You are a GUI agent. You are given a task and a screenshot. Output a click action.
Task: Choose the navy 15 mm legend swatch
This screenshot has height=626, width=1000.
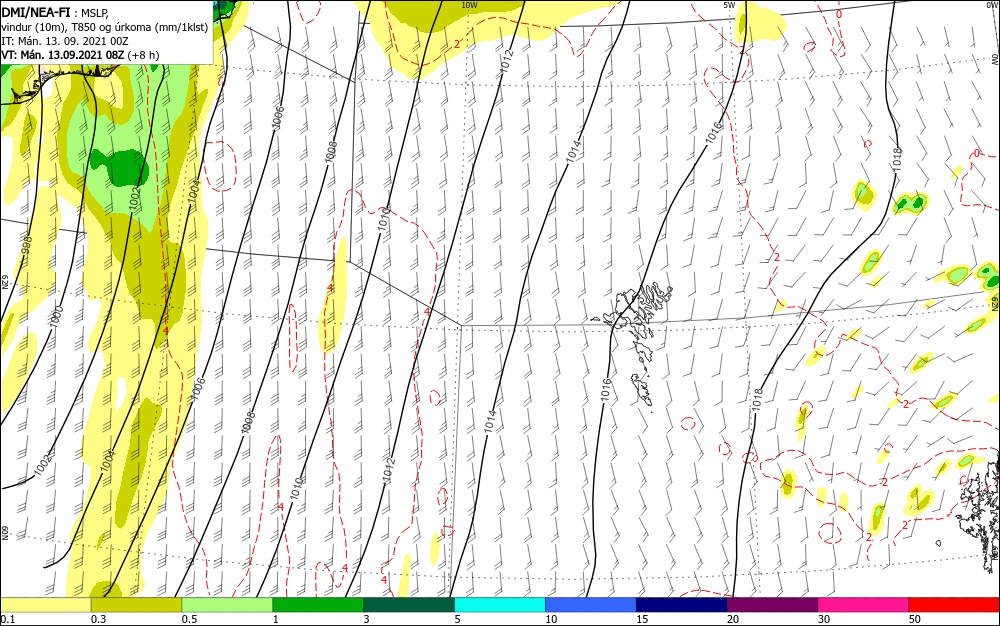(682, 606)
